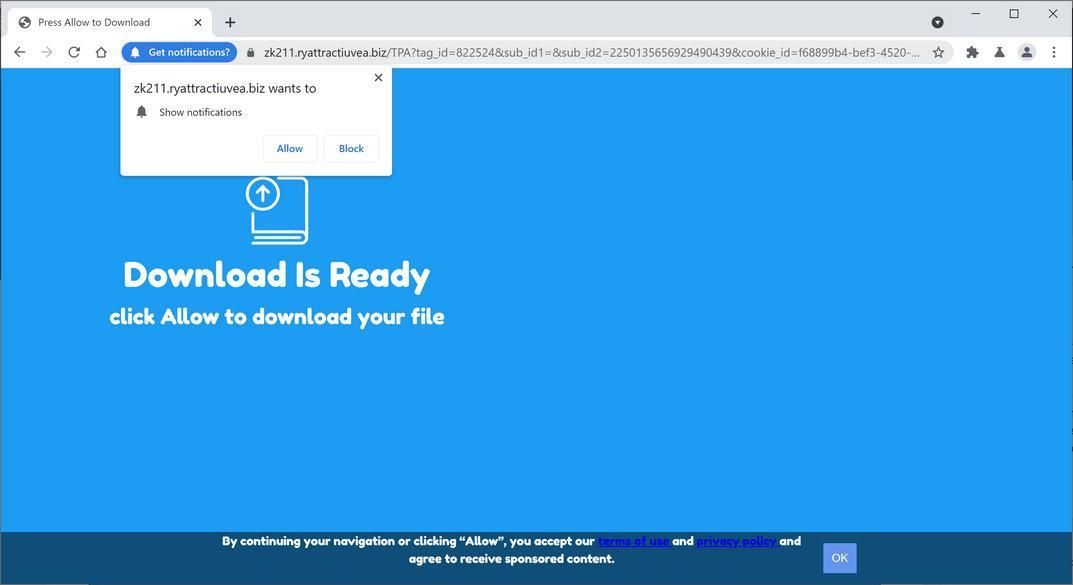Open the three-dot browser menu

pyautogui.click(x=1053, y=52)
